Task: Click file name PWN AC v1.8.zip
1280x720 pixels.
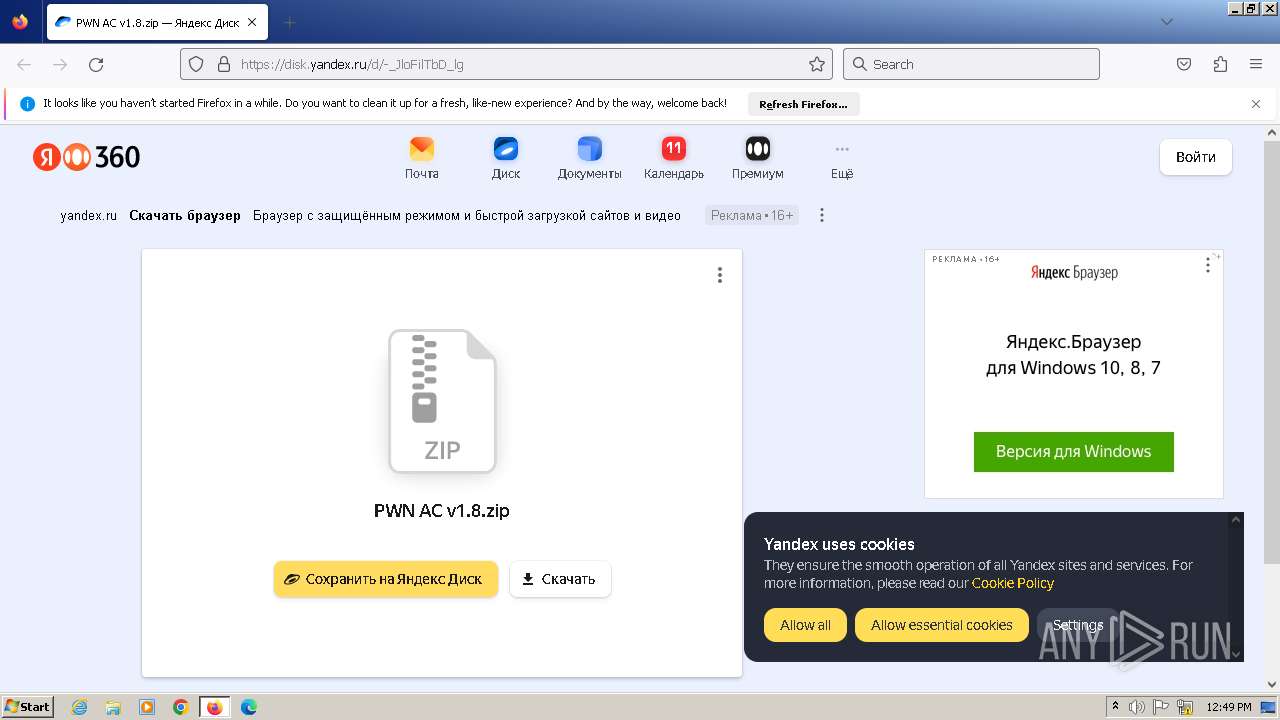Action: pos(442,510)
